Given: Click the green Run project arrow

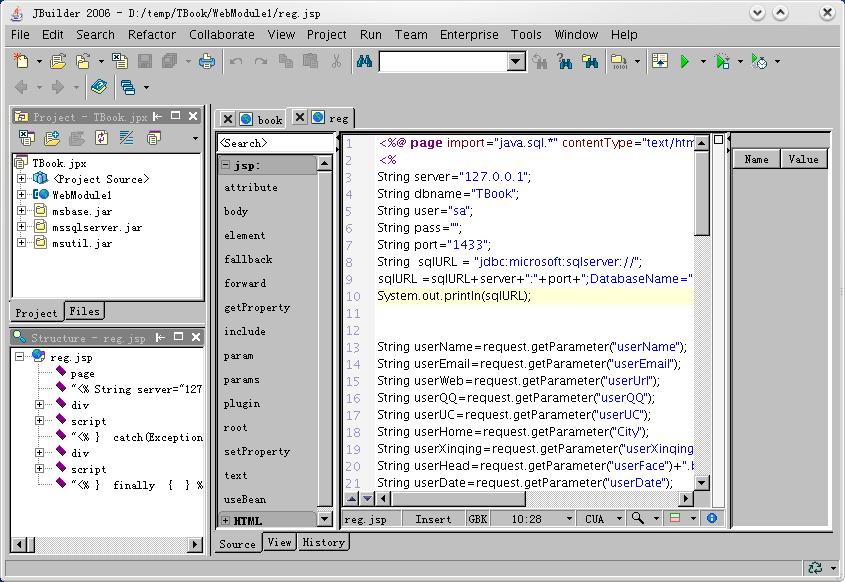Looking at the screenshot, I should [685, 62].
